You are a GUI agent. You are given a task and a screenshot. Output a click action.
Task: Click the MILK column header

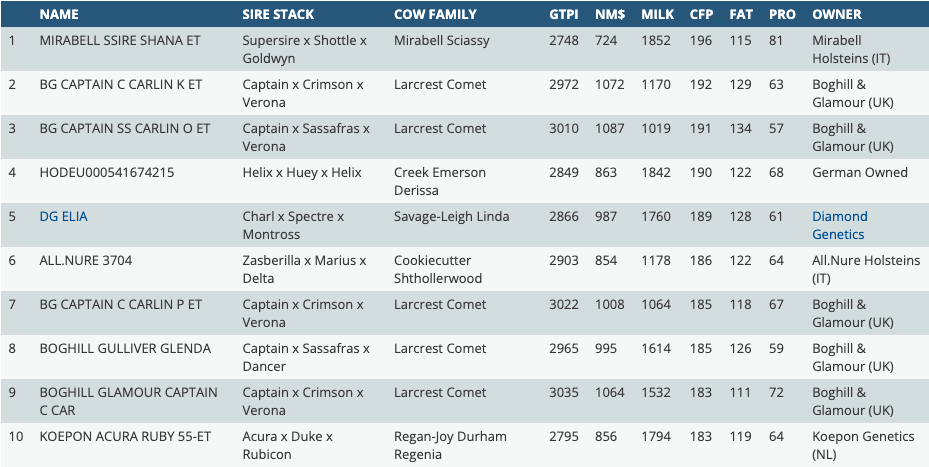pos(657,15)
